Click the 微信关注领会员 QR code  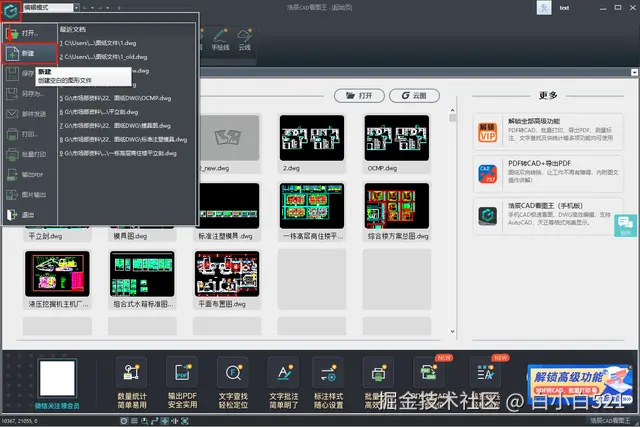tap(57, 378)
